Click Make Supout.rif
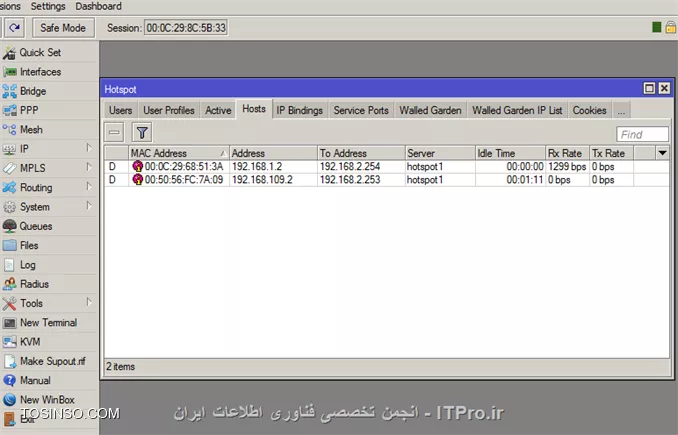Viewport: 678px width, 435px height. [x=53, y=361]
